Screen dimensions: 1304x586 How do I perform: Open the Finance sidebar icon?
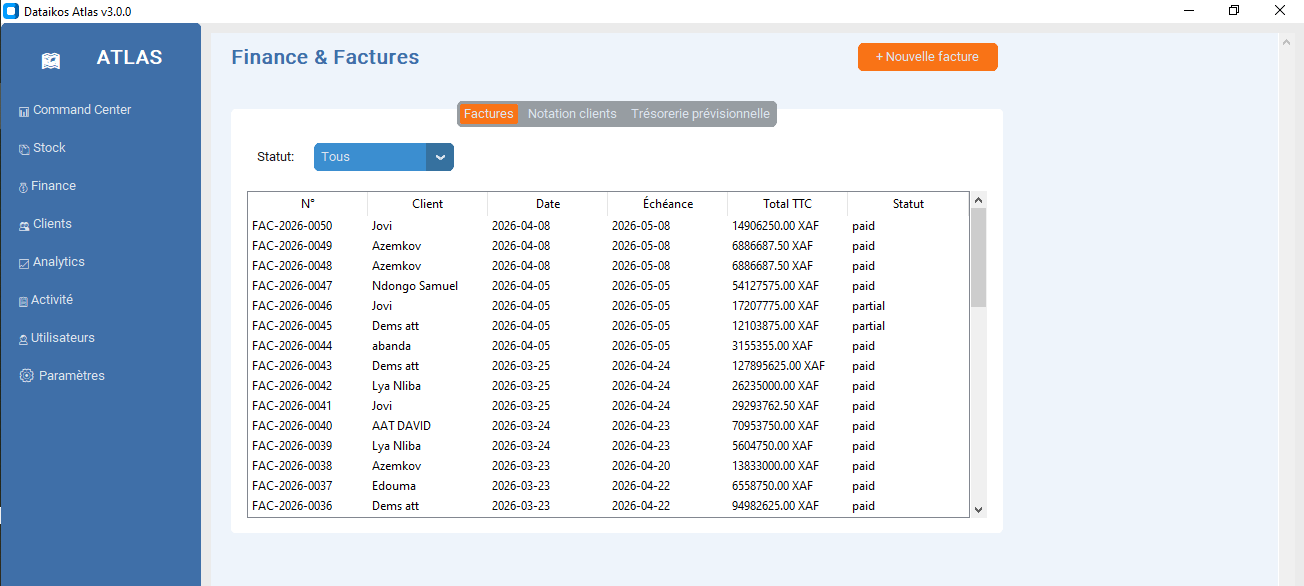23,187
